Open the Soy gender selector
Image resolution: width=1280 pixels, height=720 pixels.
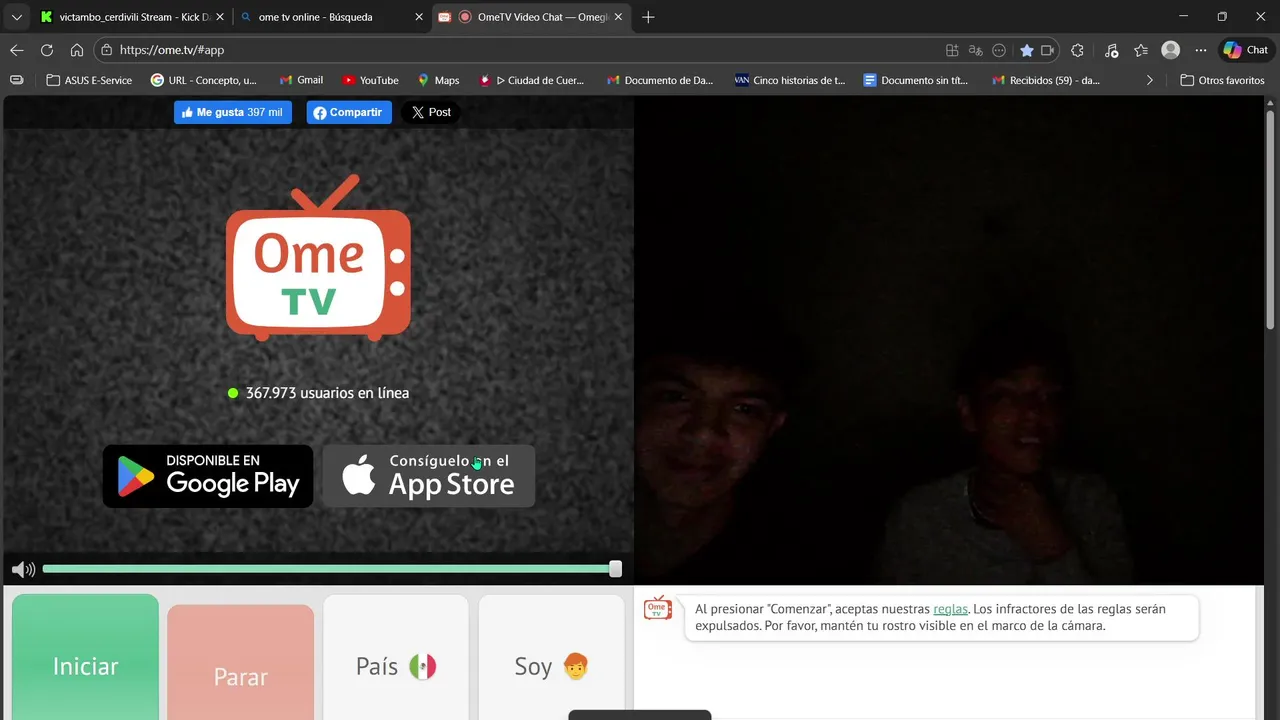(551, 657)
